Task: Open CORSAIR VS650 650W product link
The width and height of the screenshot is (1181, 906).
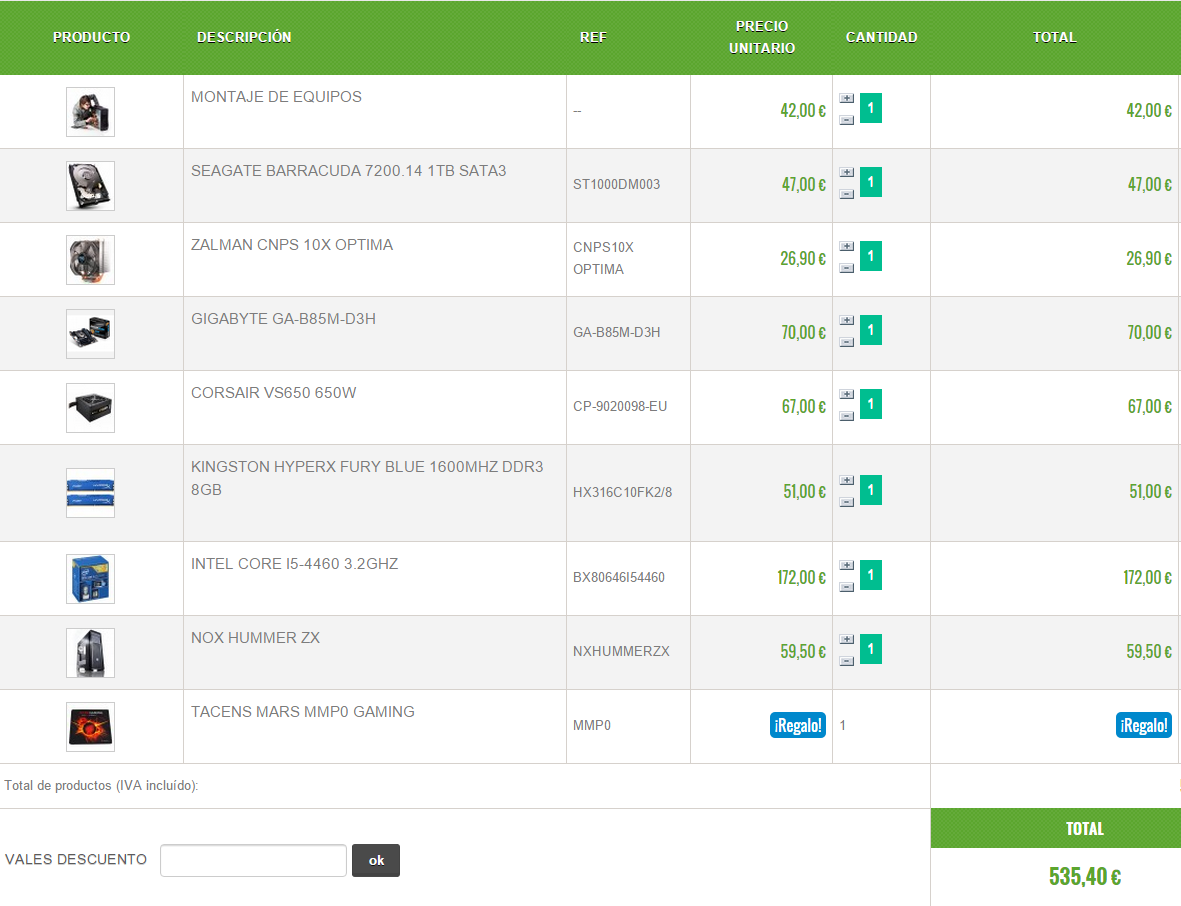Action: [x=273, y=392]
